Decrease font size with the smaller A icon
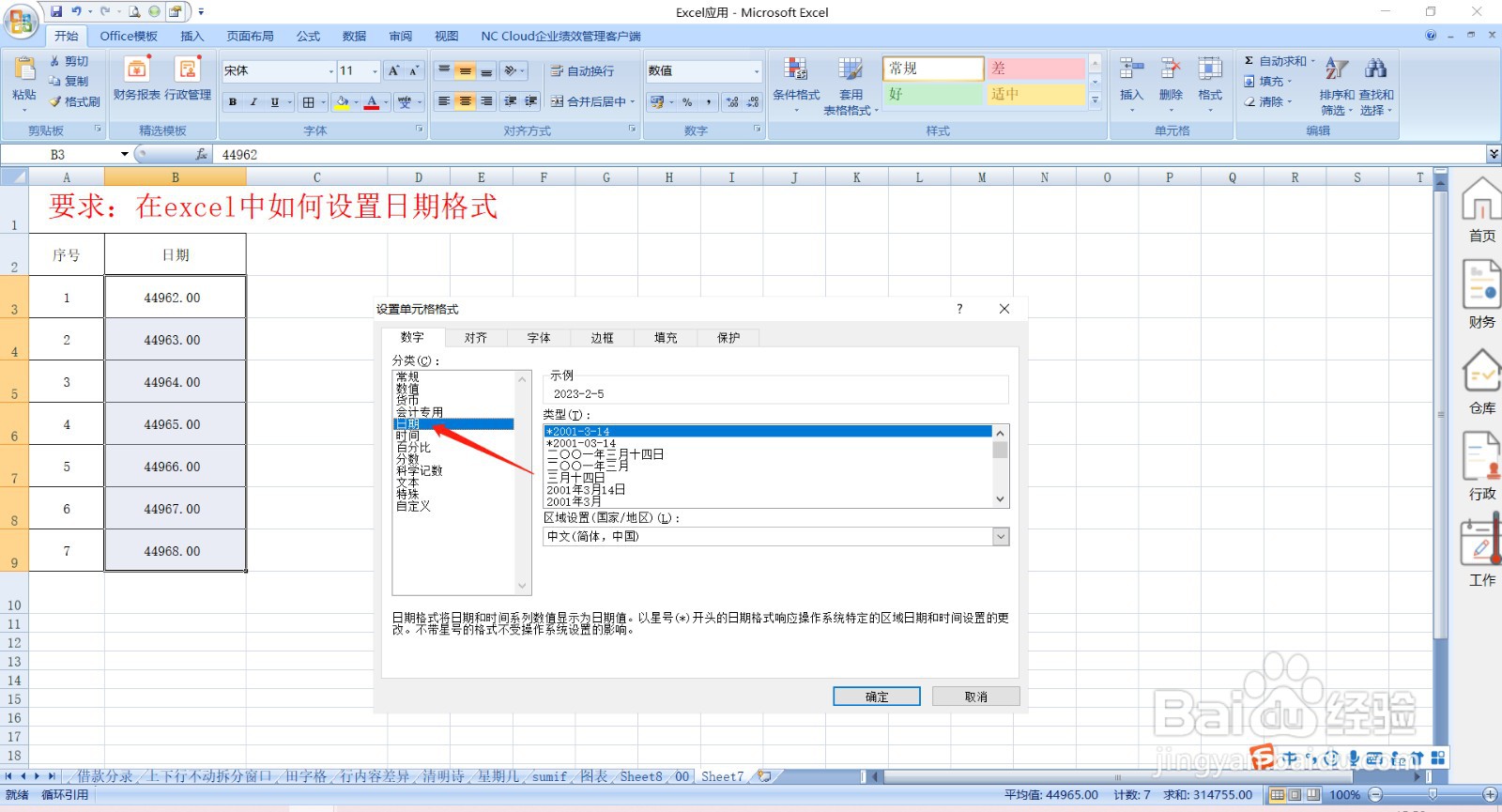 click(x=413, y=71)
